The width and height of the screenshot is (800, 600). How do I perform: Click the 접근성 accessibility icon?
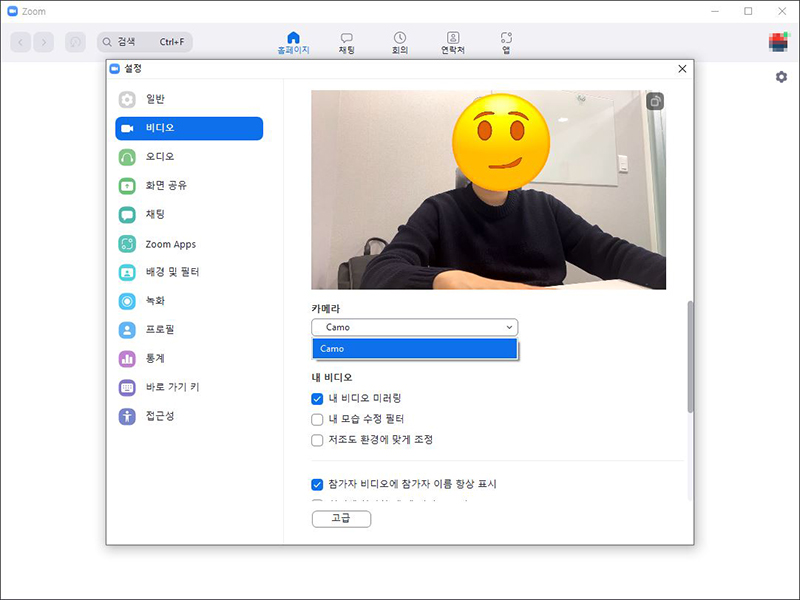click(x=127, y=416)
